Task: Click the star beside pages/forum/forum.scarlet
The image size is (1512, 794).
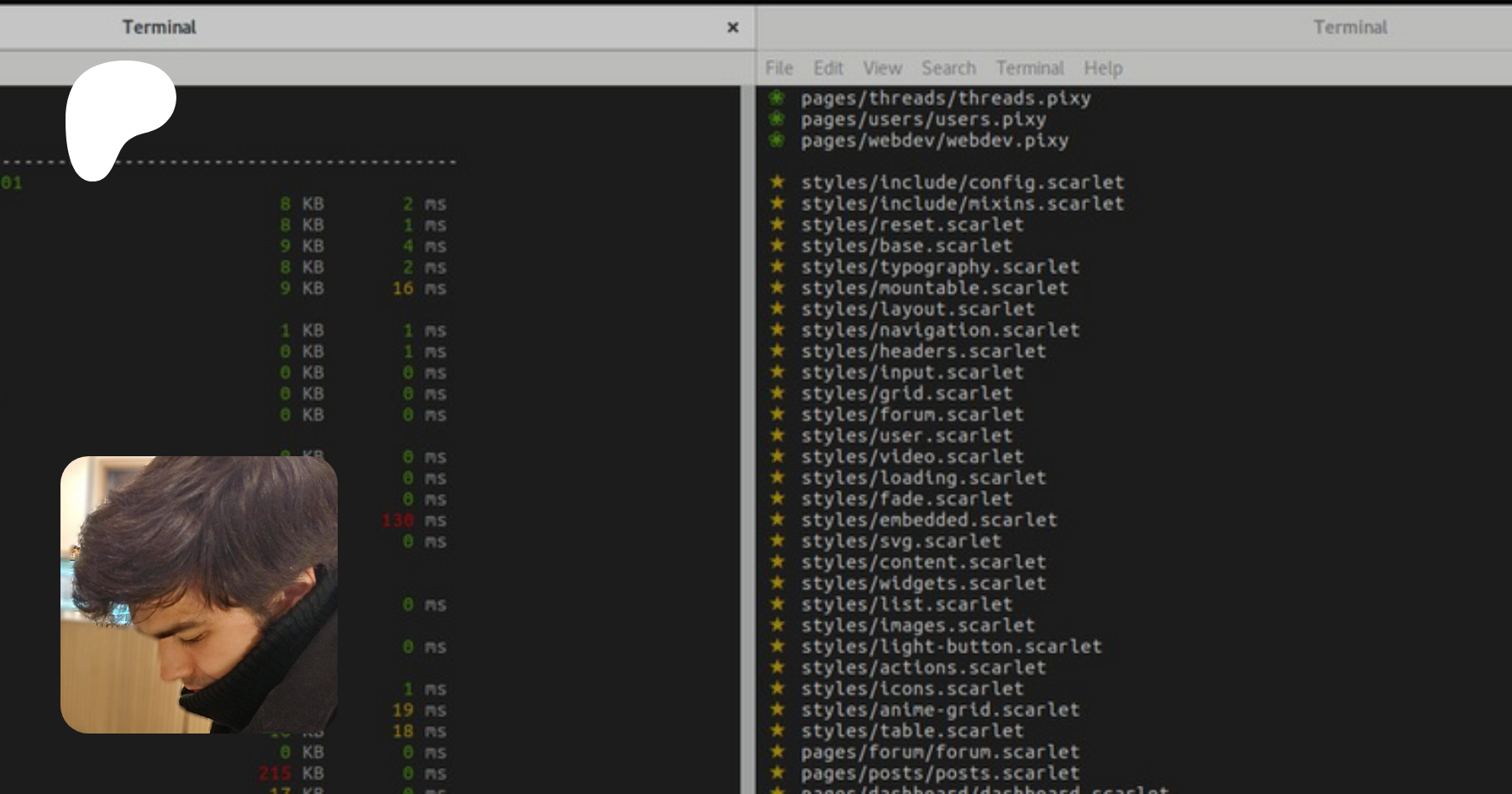Action: (778, 751)
